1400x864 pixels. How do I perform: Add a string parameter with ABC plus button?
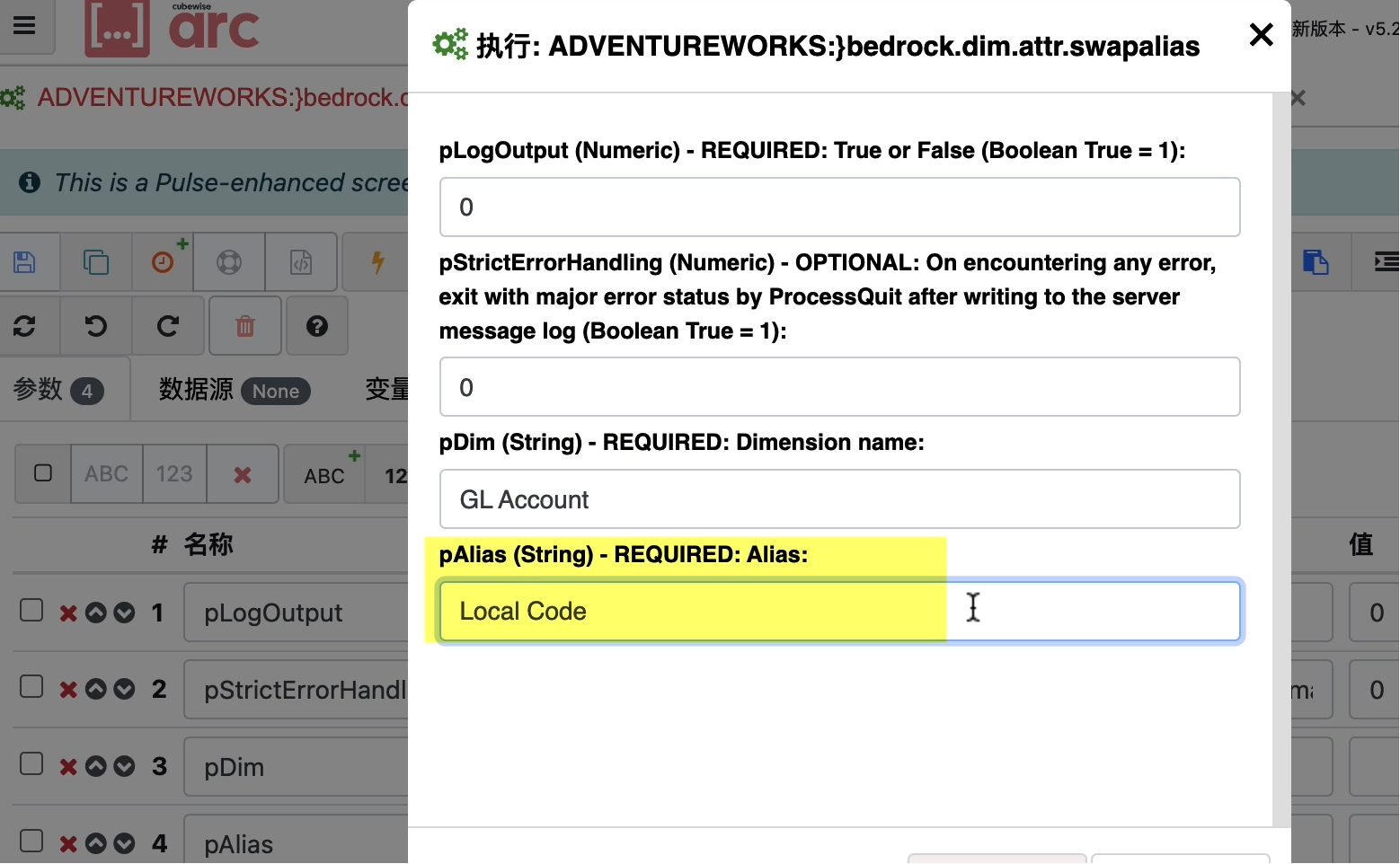point(325,474)
